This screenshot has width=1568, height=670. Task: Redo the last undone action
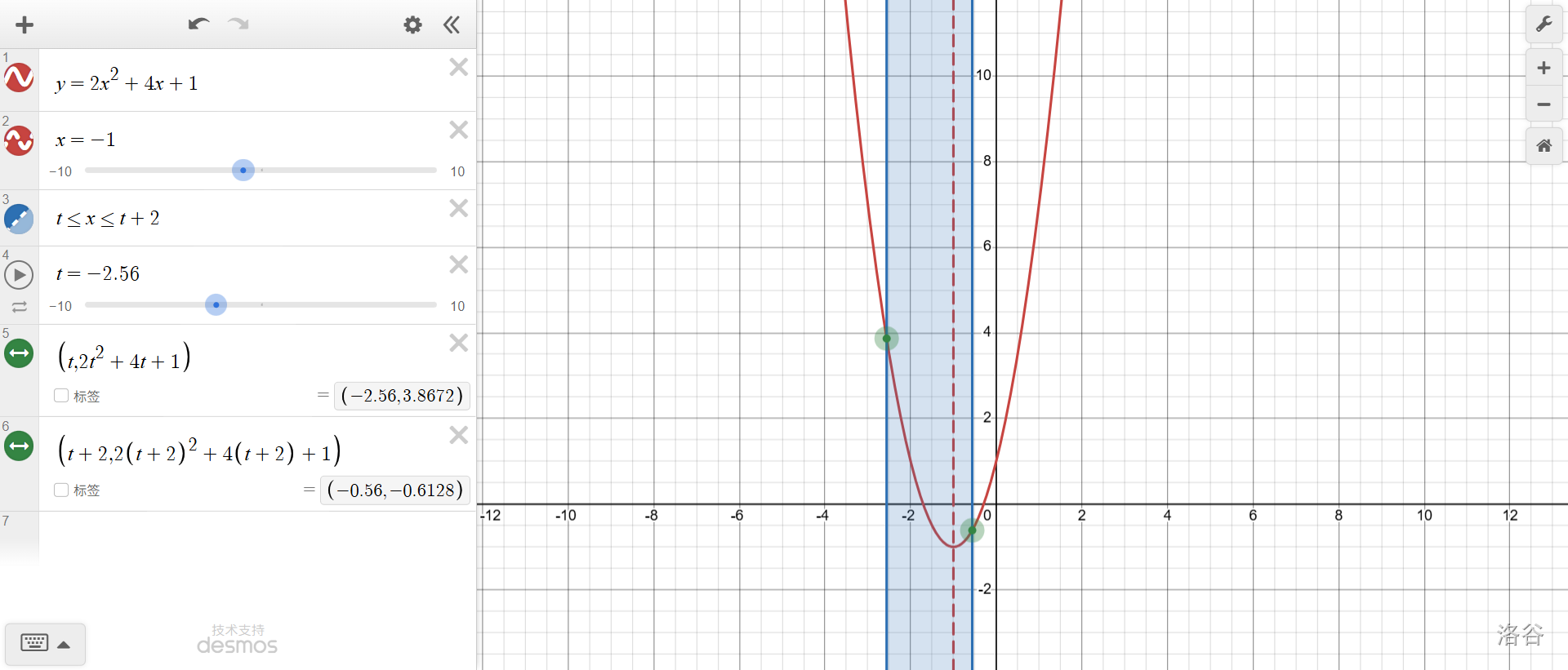238,24
